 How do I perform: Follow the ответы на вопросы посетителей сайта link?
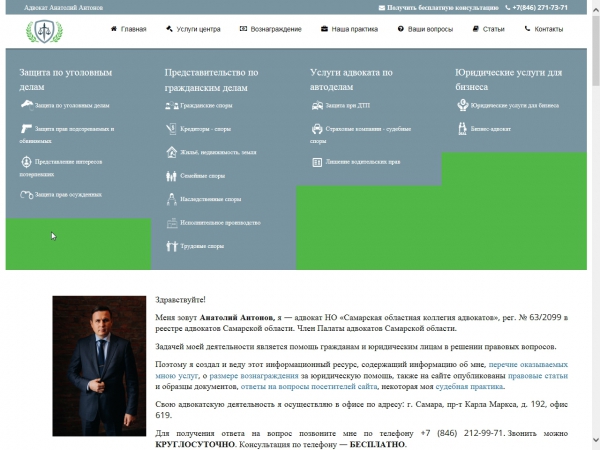point(309,387)
